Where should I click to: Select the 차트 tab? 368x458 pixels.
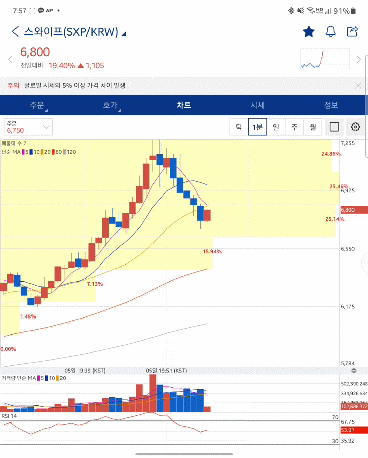click(x=184, y=105)
